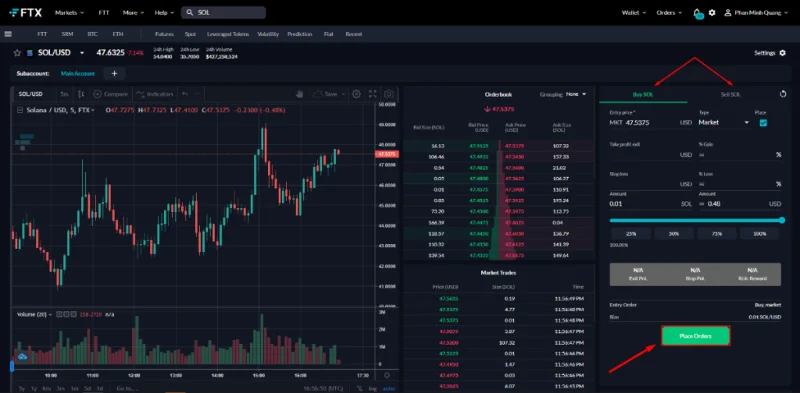
Task: Toggle auto scale on chart
Action: pos(388,388)
